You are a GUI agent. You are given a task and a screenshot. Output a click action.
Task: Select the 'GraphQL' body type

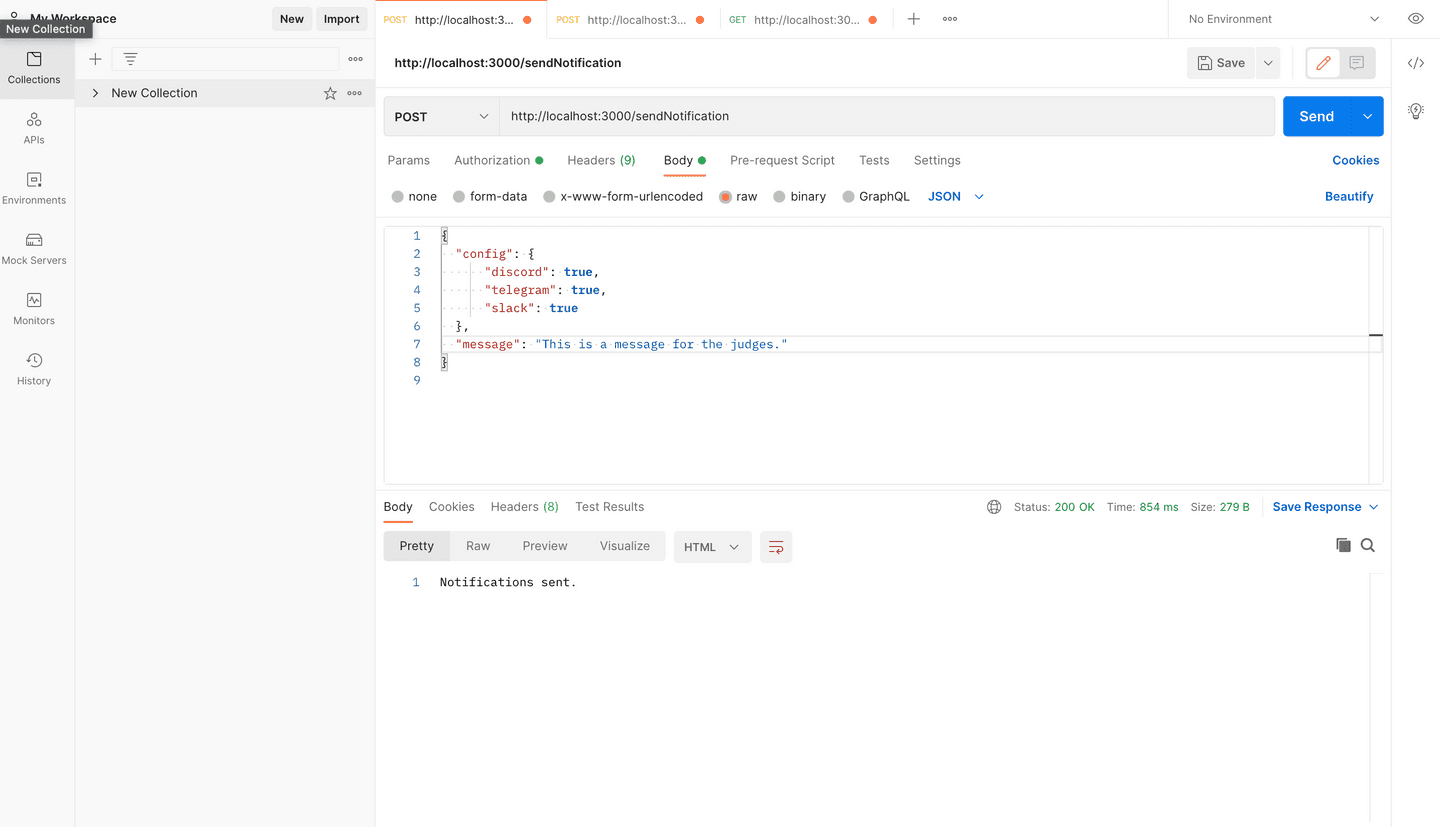(848, 197)
